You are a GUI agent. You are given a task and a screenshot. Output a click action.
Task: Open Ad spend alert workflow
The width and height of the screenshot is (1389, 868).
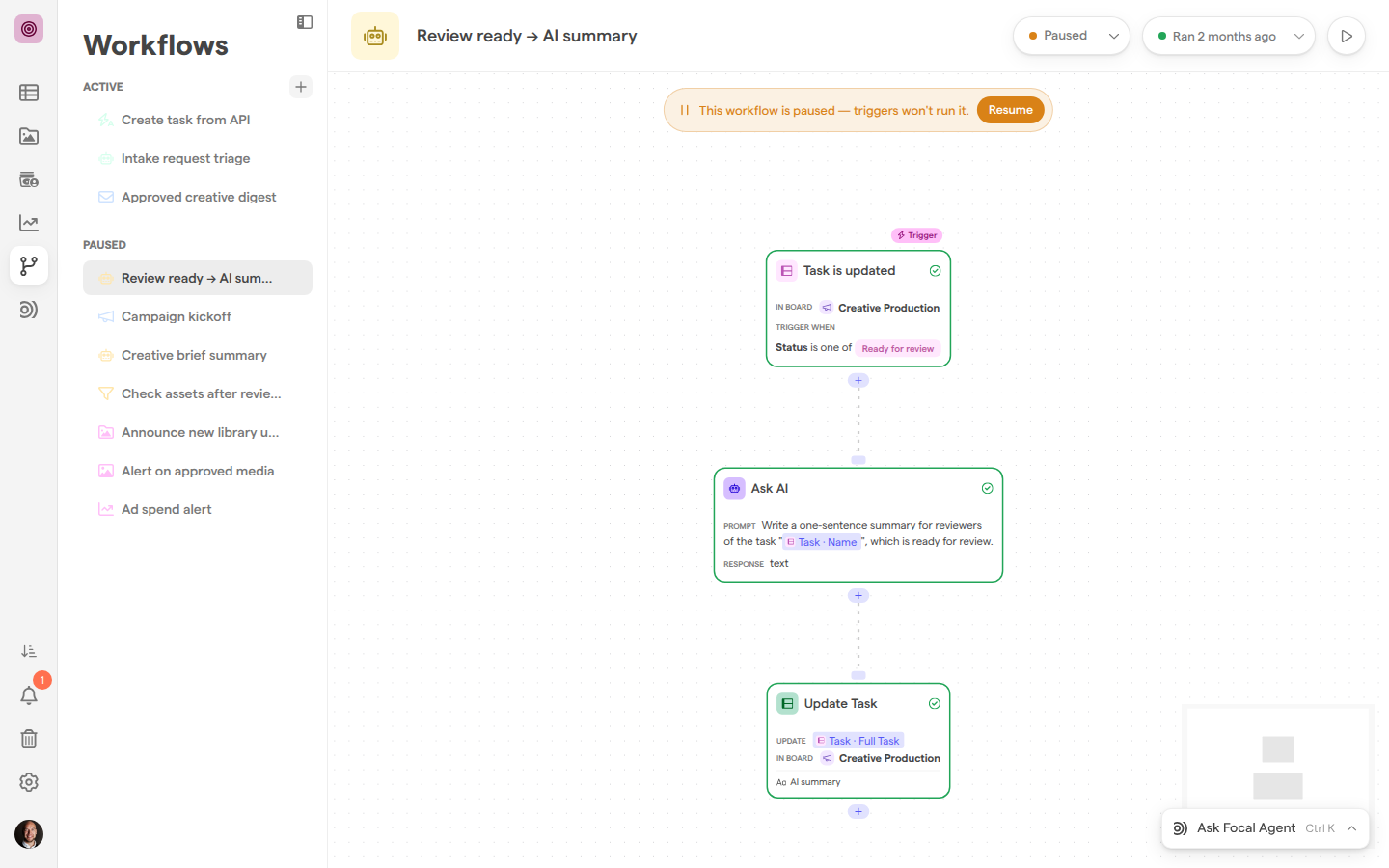(198, 509)
